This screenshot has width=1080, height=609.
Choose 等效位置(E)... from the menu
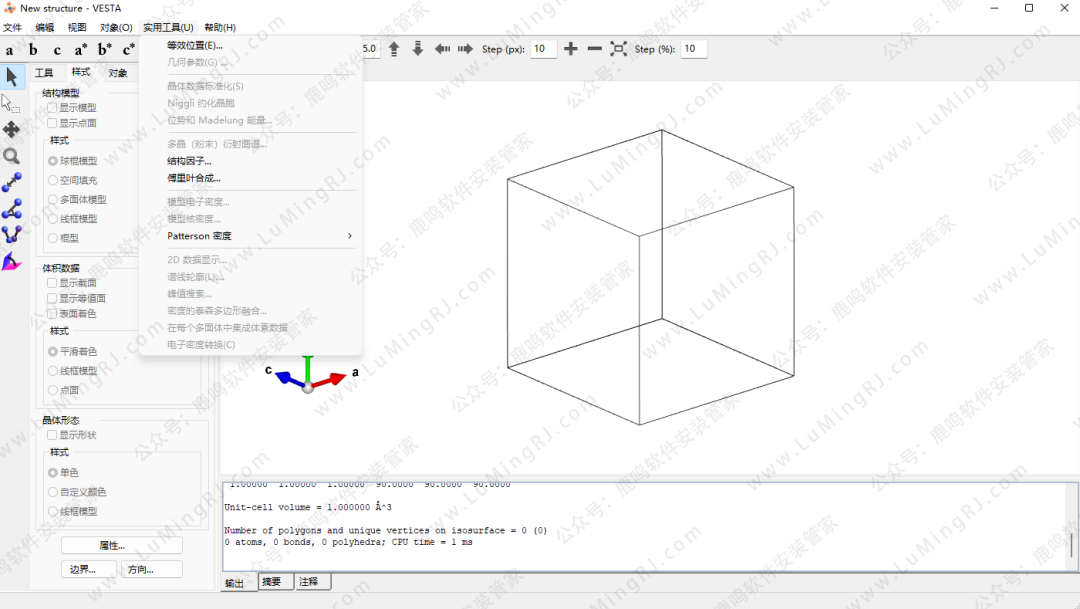195,45
